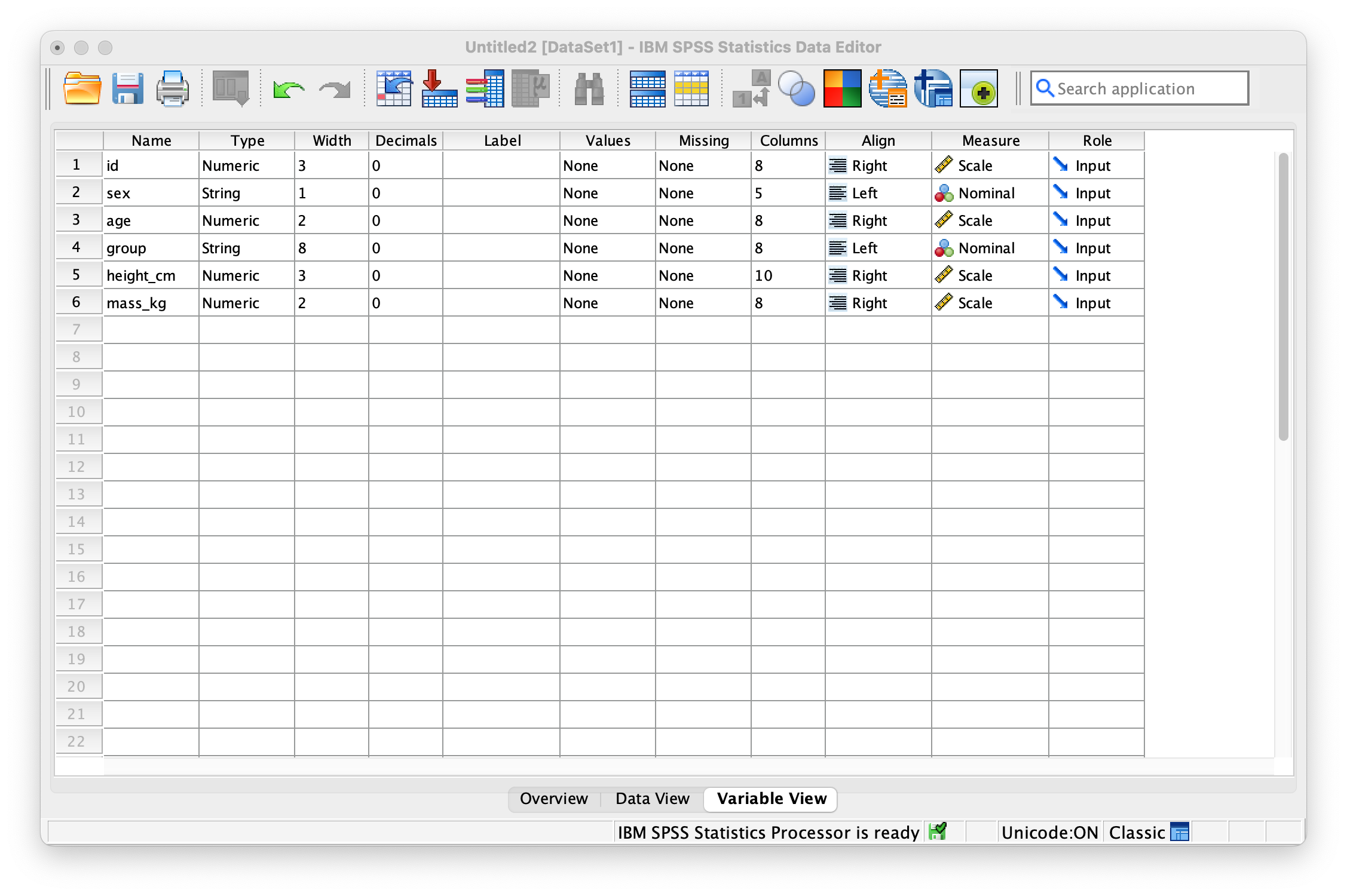Open the Variables list icon
1347x896 pixels.
[x=485, y=89]
